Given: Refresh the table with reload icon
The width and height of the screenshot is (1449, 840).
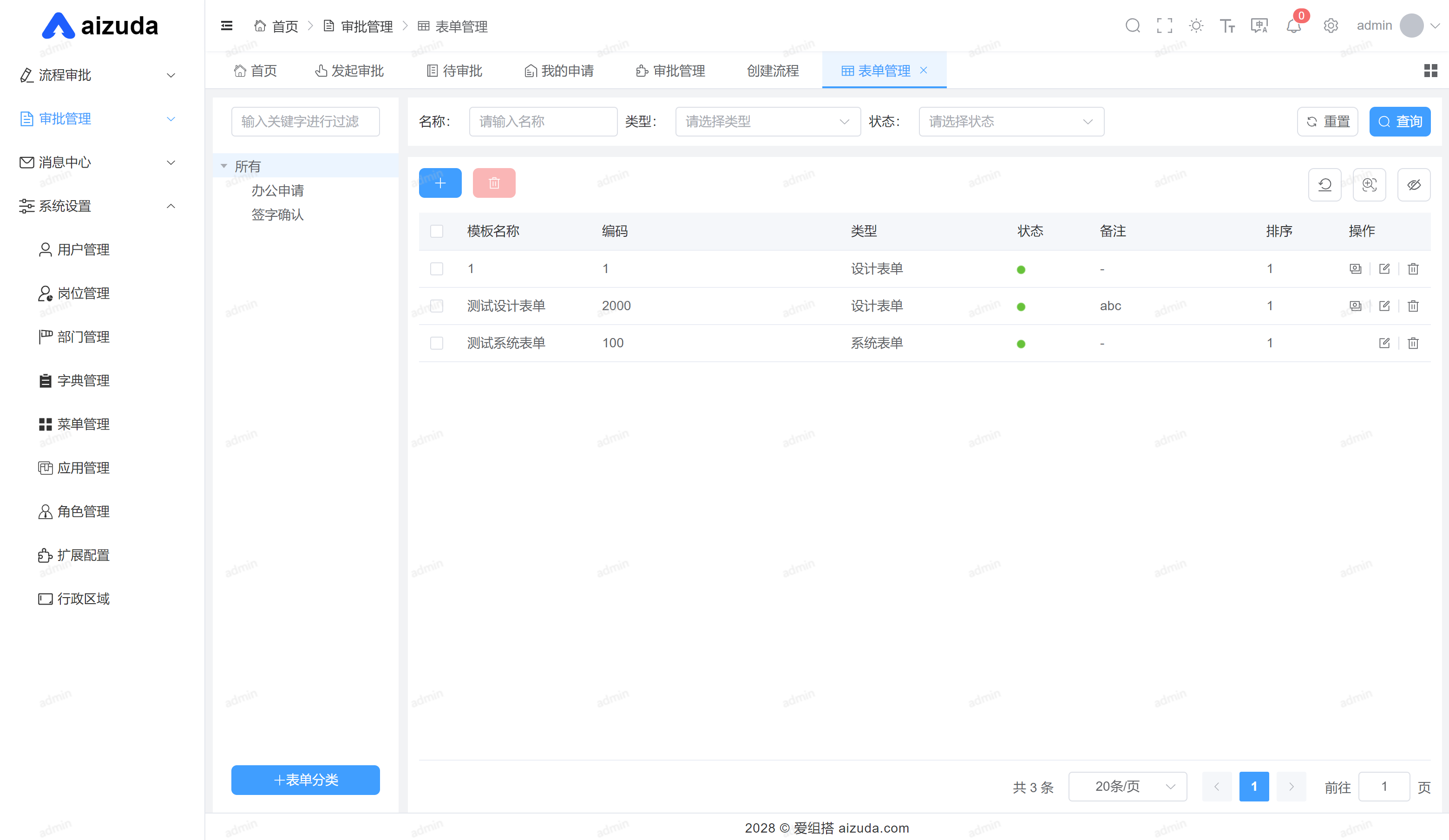Looking at the screenshot, I should 1325,184.
